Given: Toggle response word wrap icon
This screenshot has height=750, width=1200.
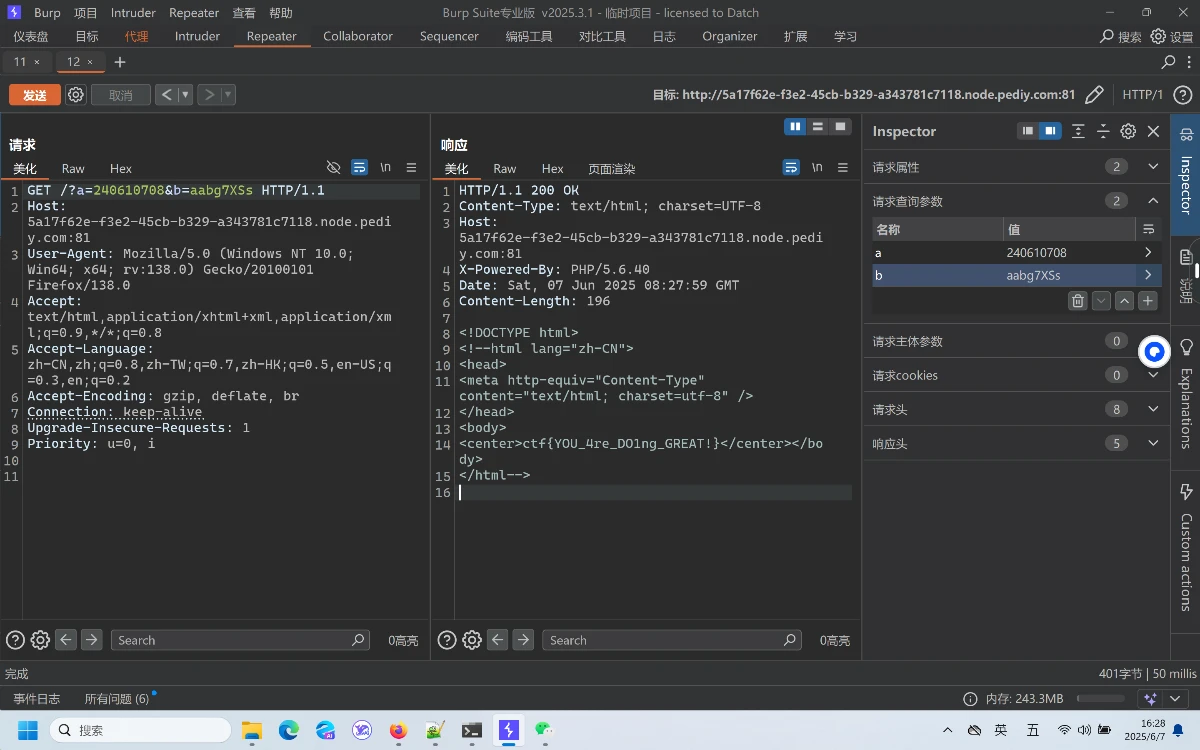Looking at the screenshot, I should click(x=791, y=167).
